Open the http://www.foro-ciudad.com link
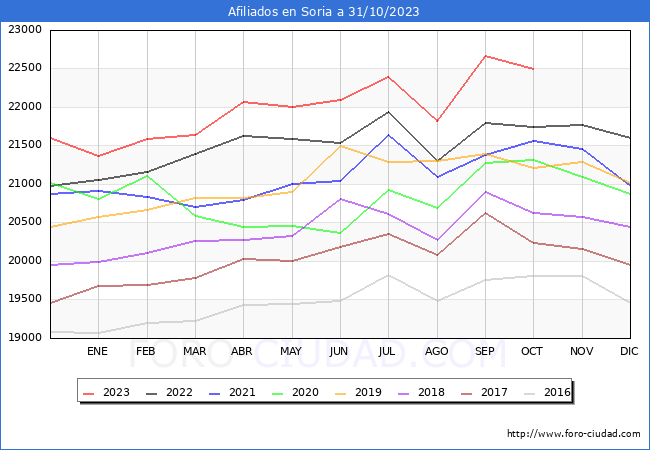Image resolution: width=650 pixels, height=450 pixels. pos(574,434)
